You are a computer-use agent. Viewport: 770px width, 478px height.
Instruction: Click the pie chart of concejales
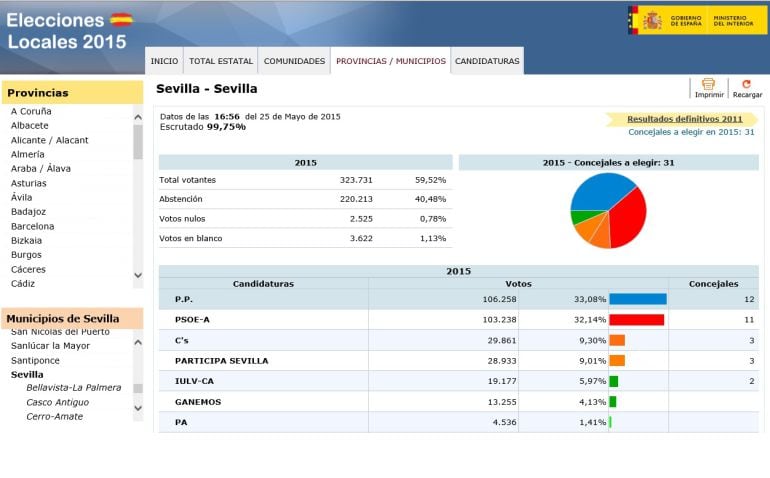(x=608, y=211)
